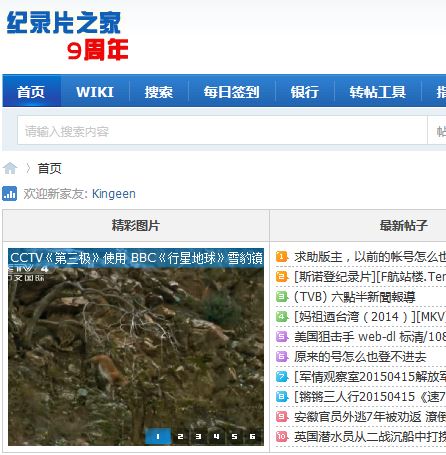
Task: Open the 纪录片之家 site logo
Action: click(x=68, y=35)
